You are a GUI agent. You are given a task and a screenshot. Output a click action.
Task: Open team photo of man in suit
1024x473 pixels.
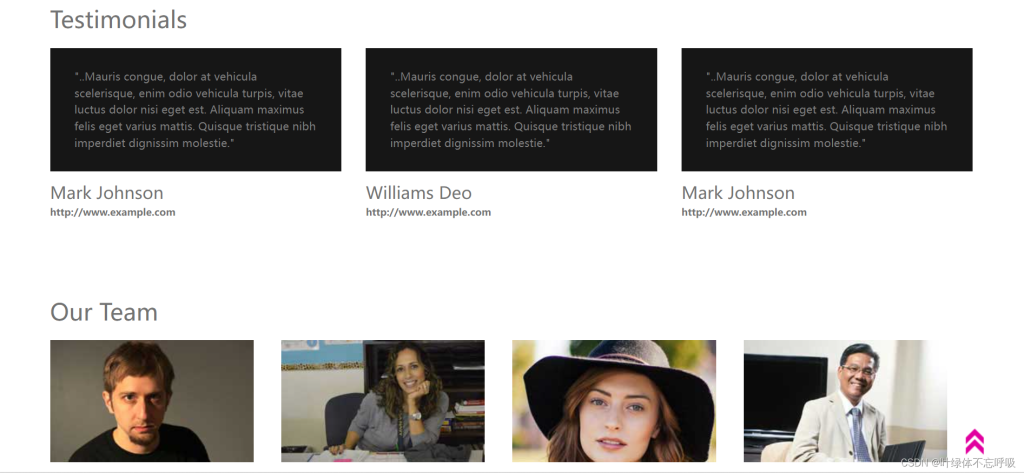tap(845, 401)
